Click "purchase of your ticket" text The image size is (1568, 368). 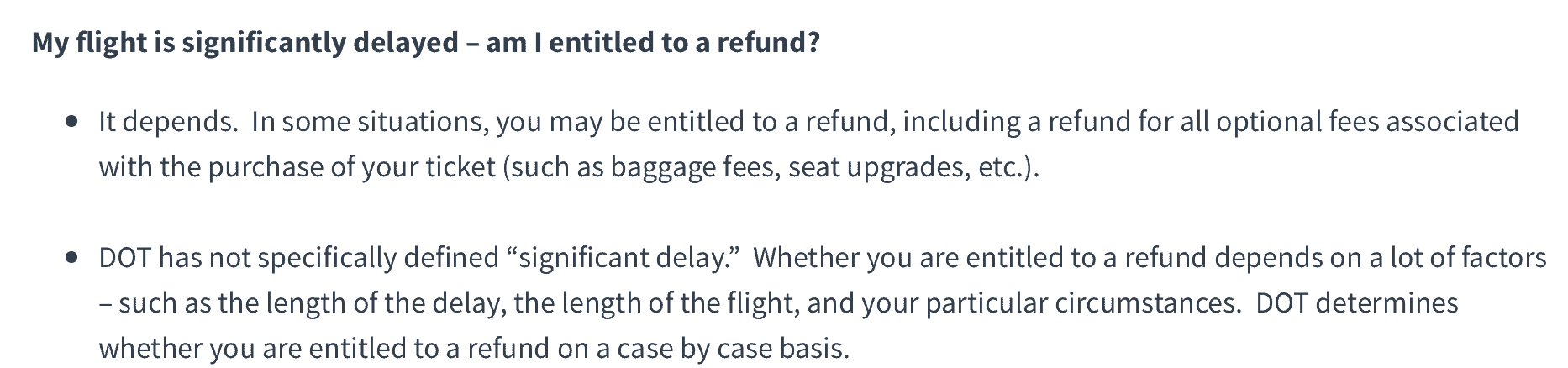tap(352, 167)
